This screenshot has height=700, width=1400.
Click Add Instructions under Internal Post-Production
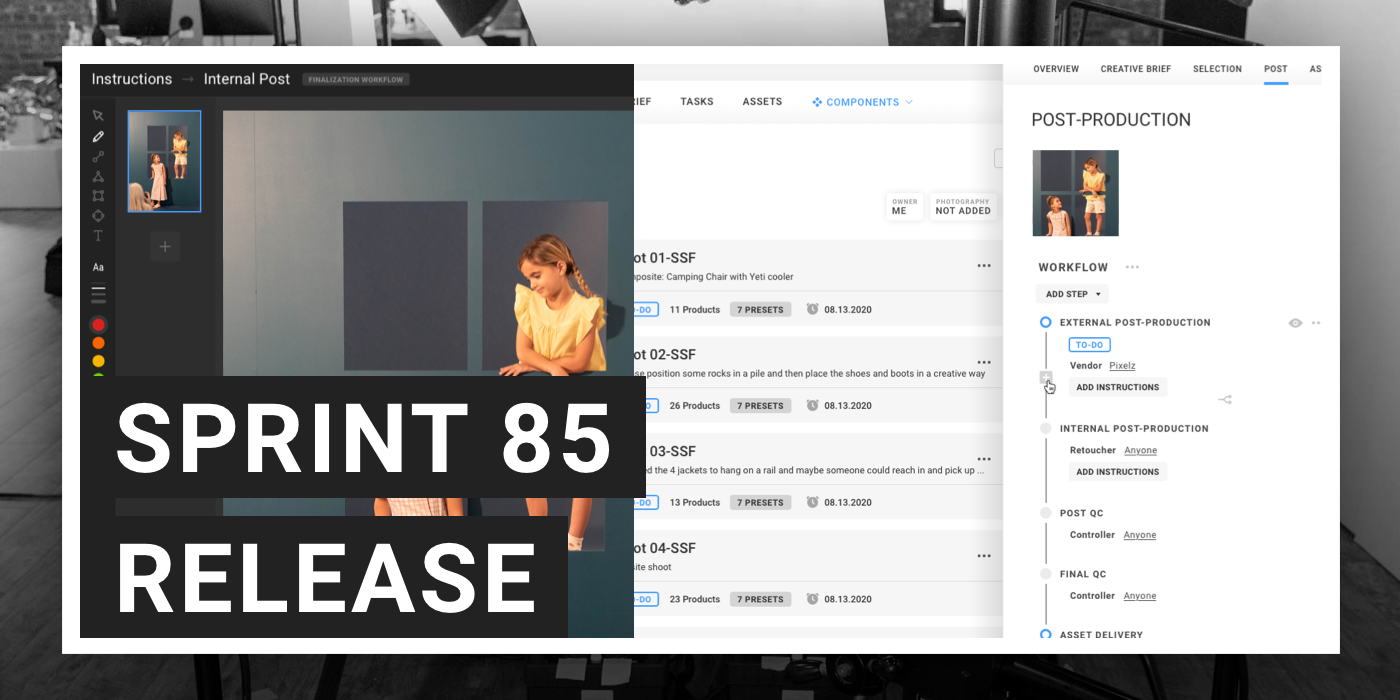click(1118, 472)
